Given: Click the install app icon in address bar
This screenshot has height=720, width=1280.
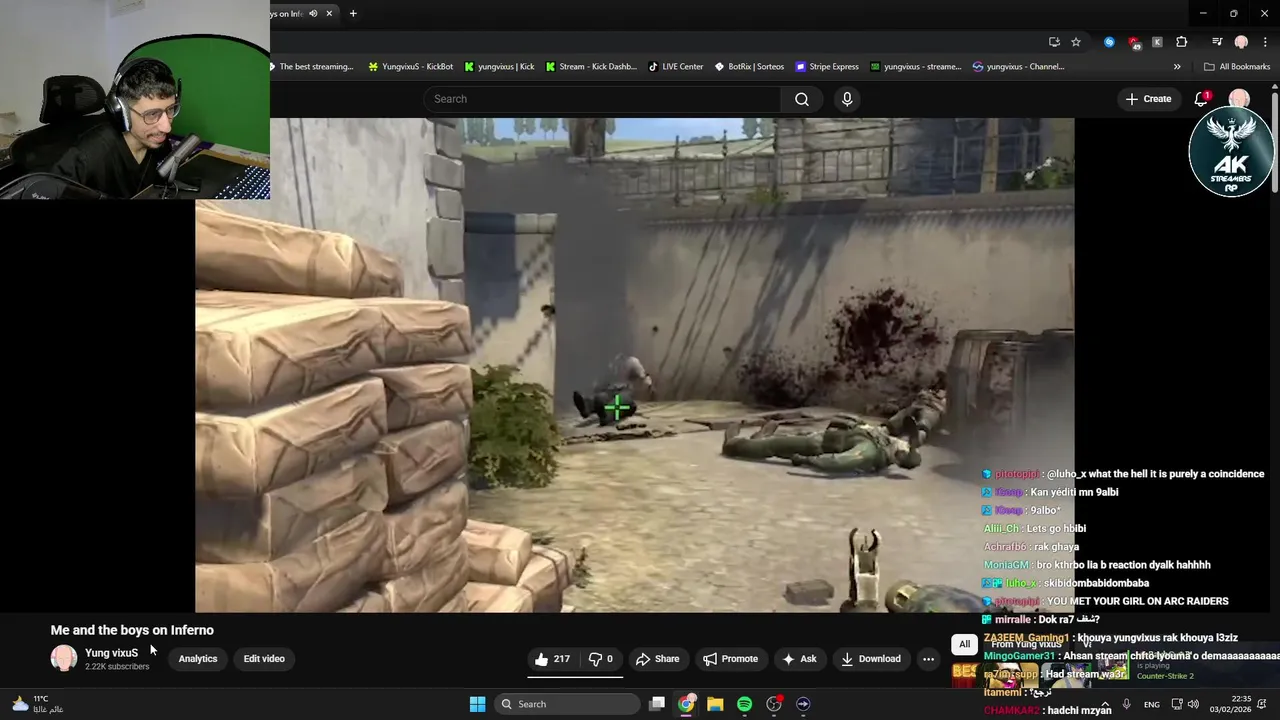Looking at the screenshot, I should (x=1054, y=42).
